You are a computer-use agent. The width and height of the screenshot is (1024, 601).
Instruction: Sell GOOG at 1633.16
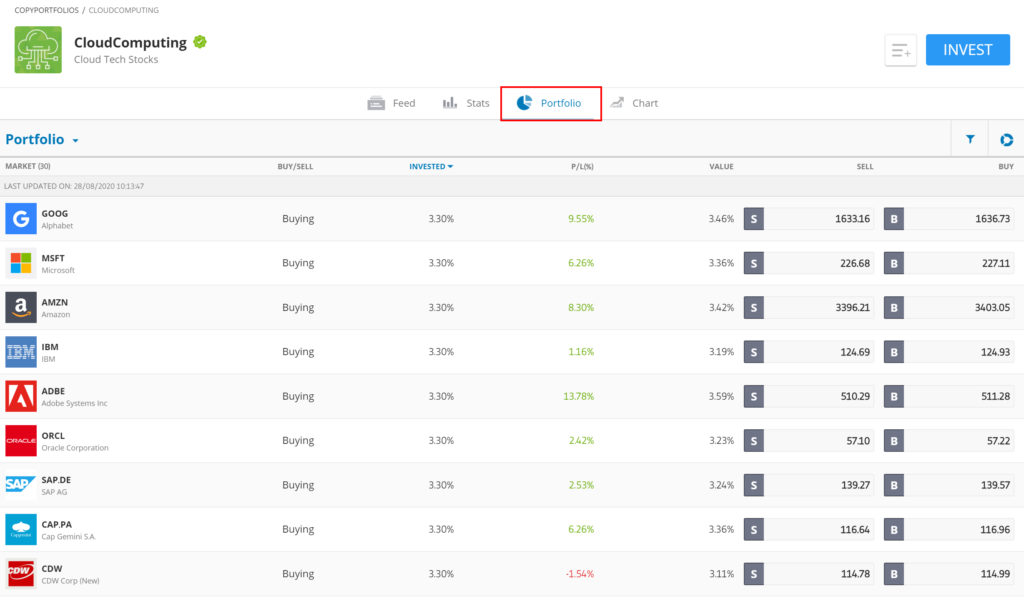(809, 219)
